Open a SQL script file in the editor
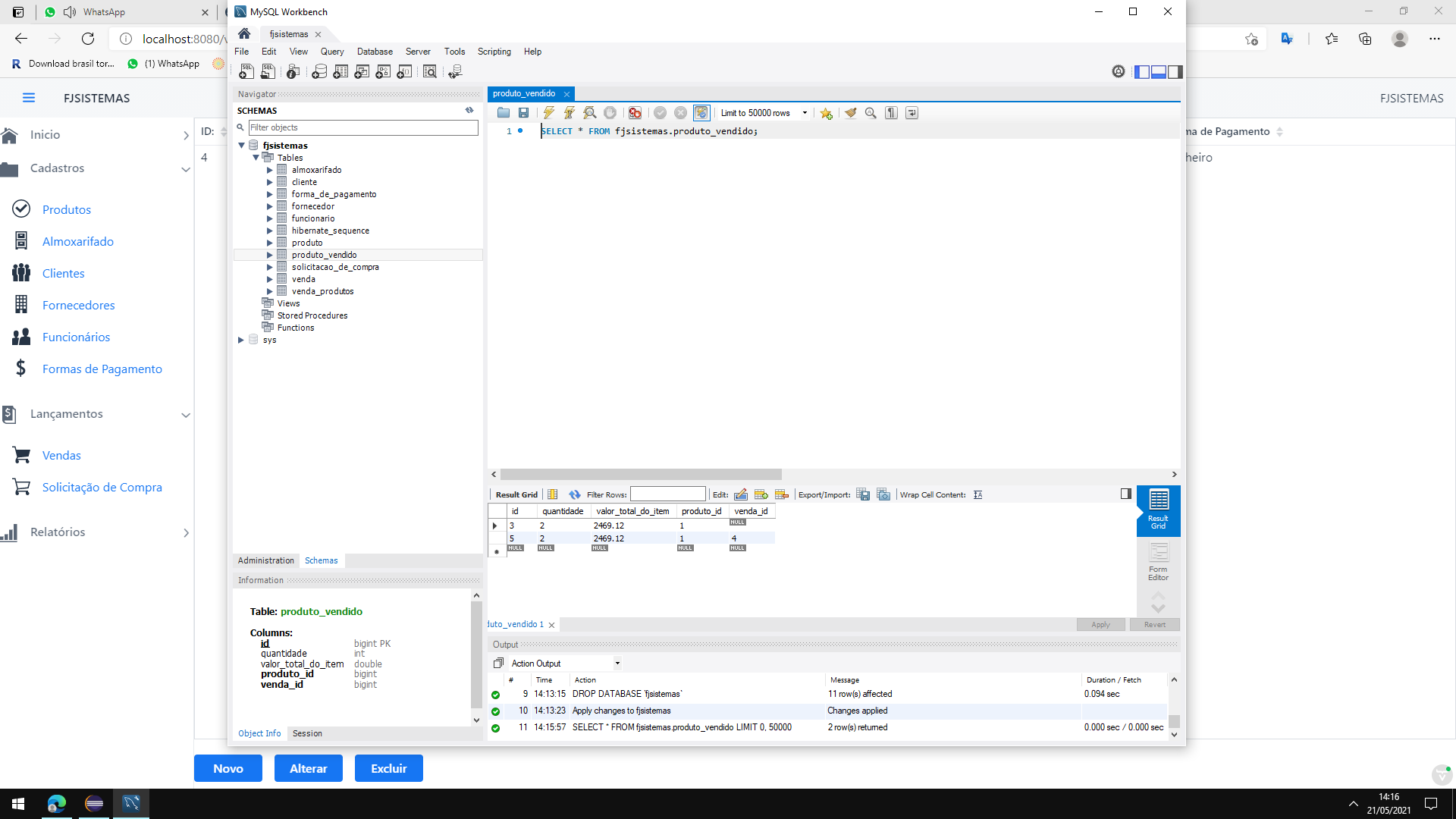This screenshot has width=1456, height=819. 504,113
